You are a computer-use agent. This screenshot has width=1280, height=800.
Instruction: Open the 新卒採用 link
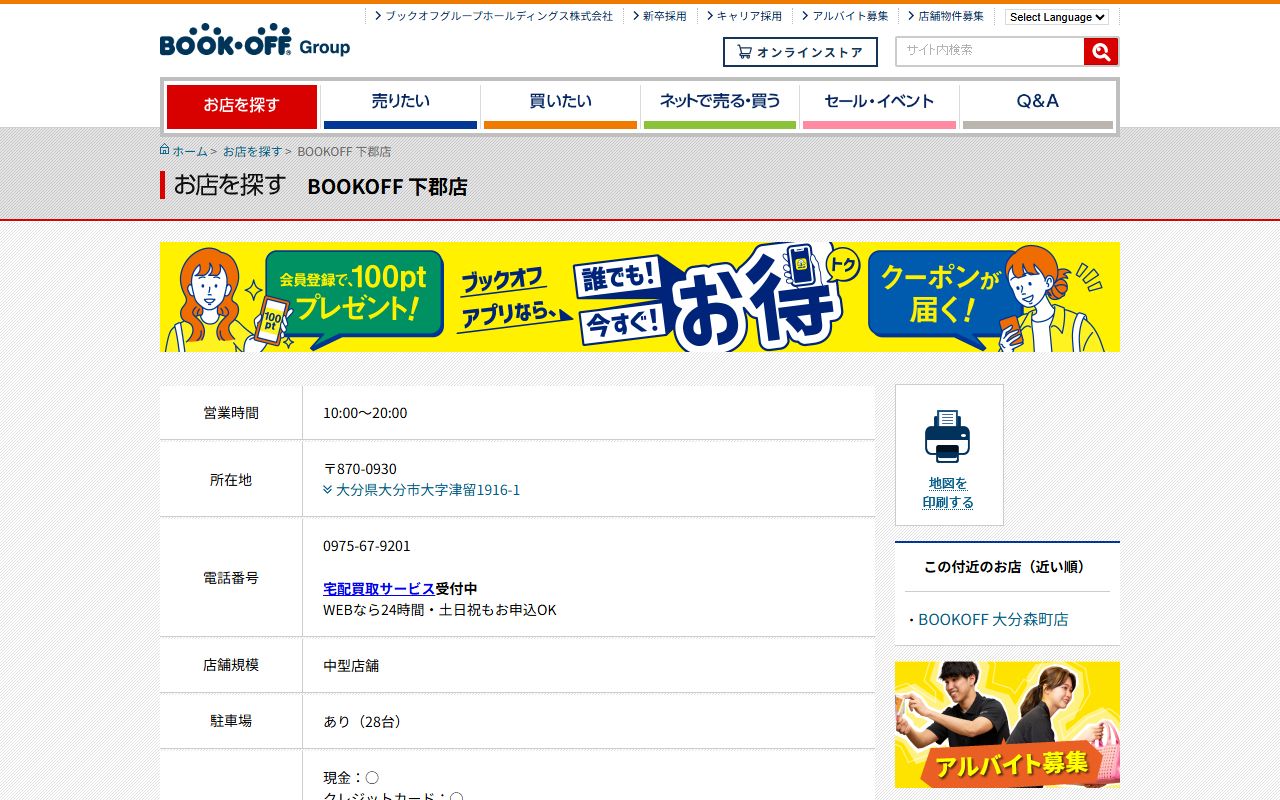[664, 17]
